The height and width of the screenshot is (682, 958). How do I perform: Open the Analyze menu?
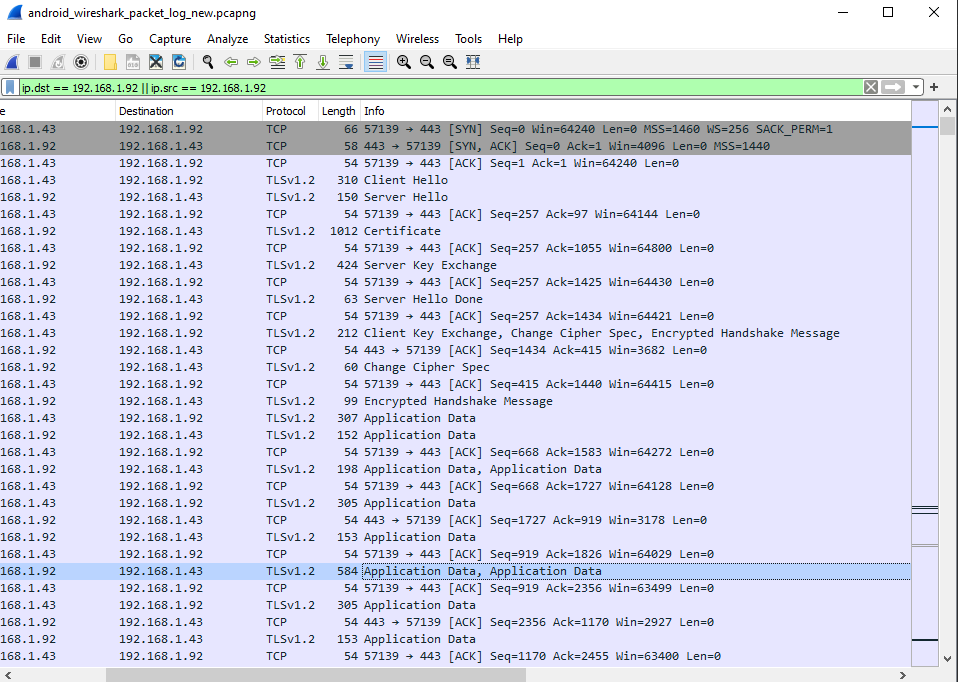(227, 39)
